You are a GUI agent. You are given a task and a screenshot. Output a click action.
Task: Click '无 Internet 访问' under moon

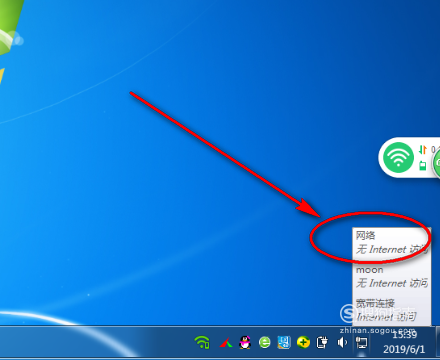coord(392,283)
